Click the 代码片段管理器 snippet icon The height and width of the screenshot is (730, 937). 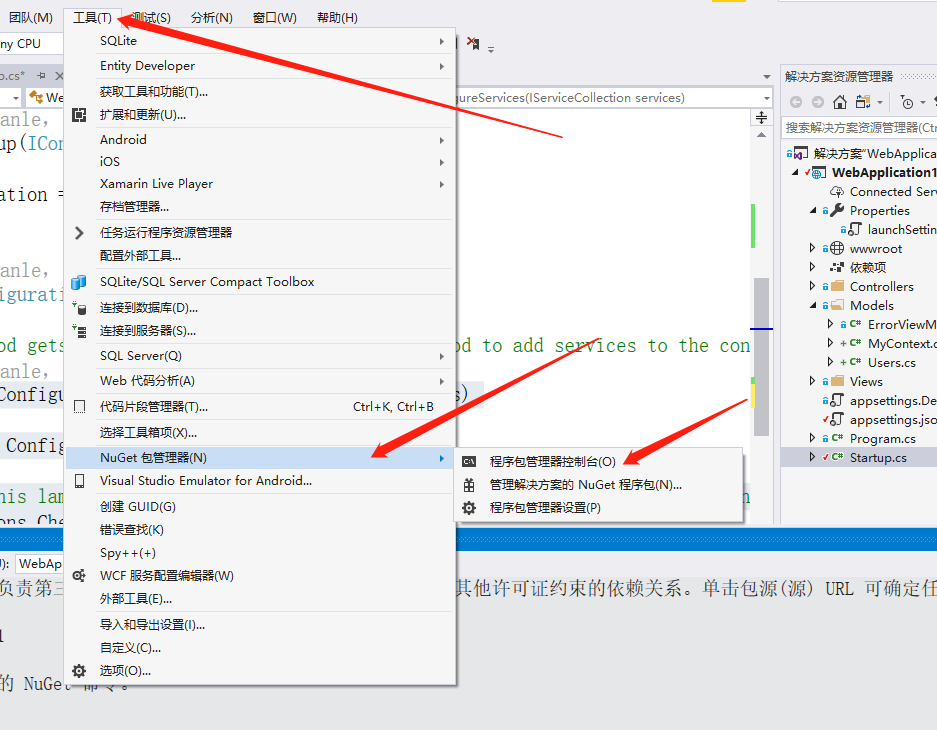click(79, 407)
